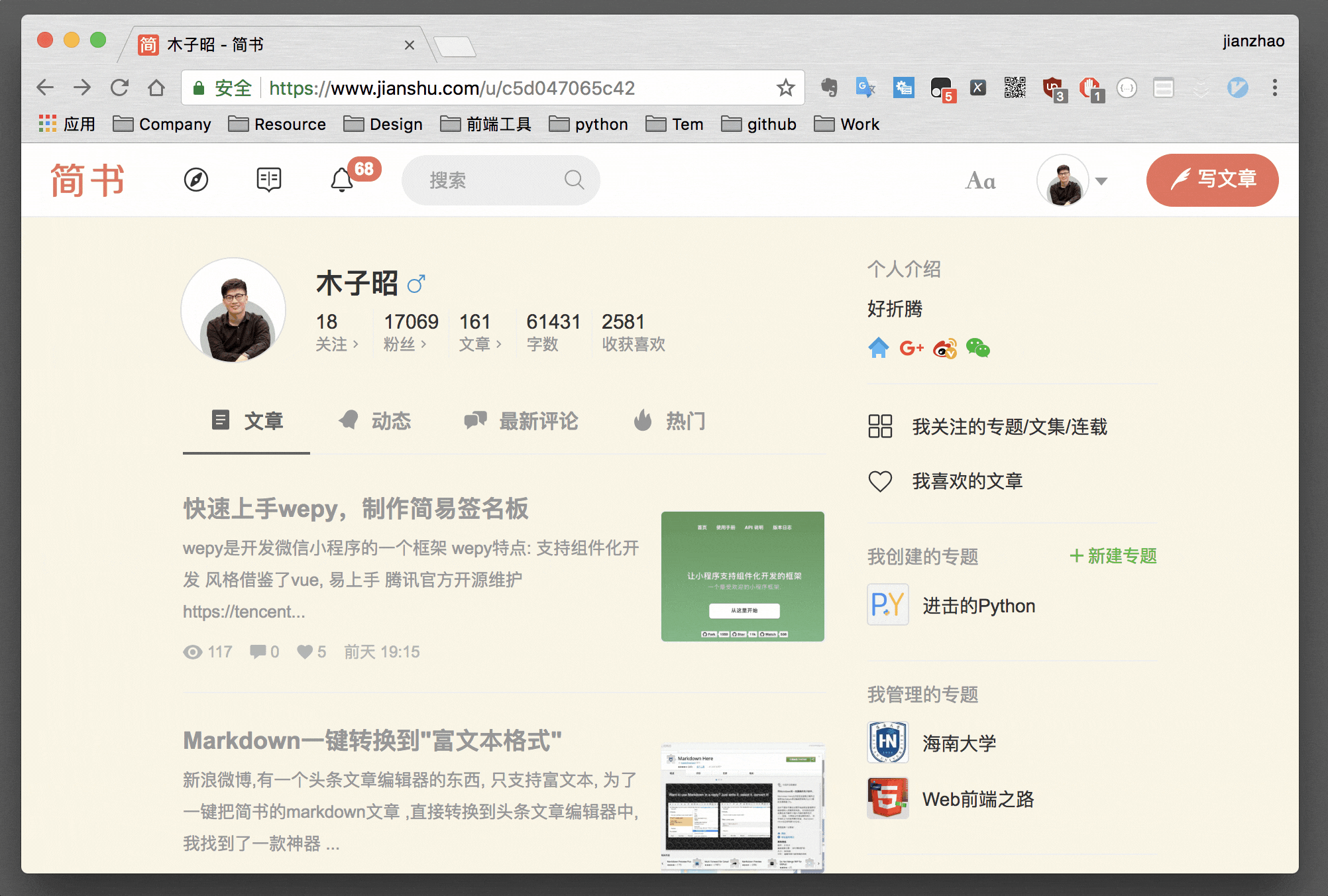Switch to the 动态 tab

tap(375, 421)
